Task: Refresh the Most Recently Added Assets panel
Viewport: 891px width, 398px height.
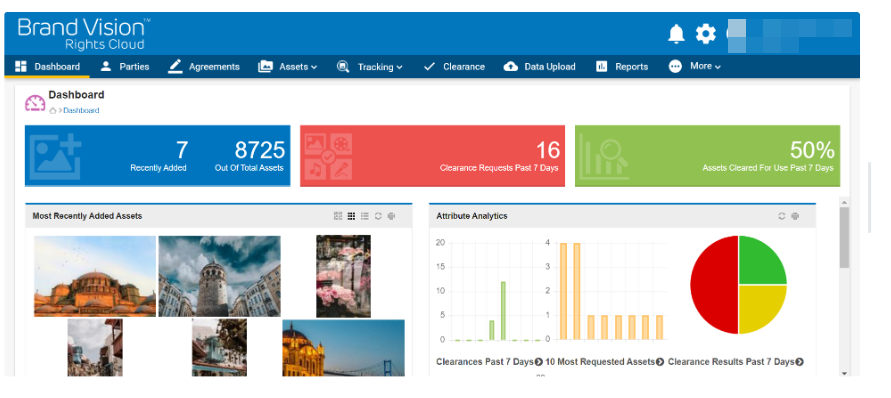Action: [x=378, y=216]
